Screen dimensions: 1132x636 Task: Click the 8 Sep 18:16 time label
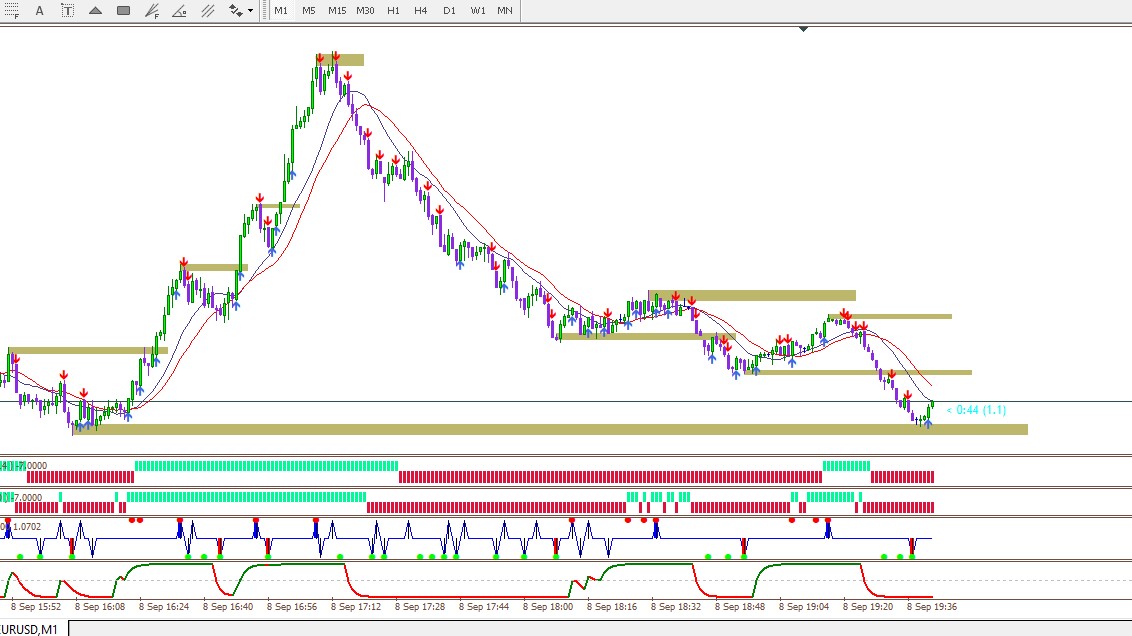[611, 606]
